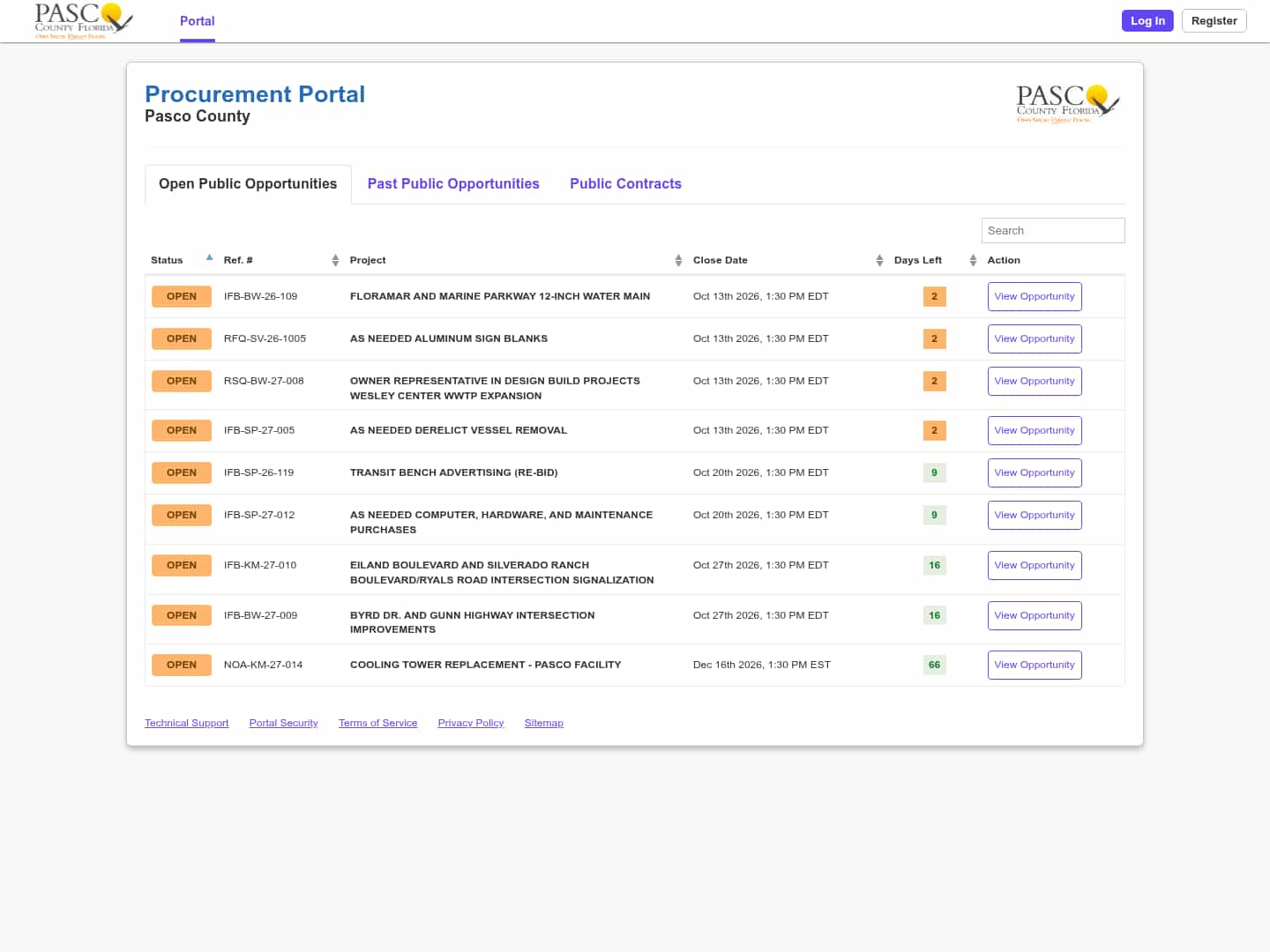Sort by Ref. # using its sort arrows

coord(335,260)
